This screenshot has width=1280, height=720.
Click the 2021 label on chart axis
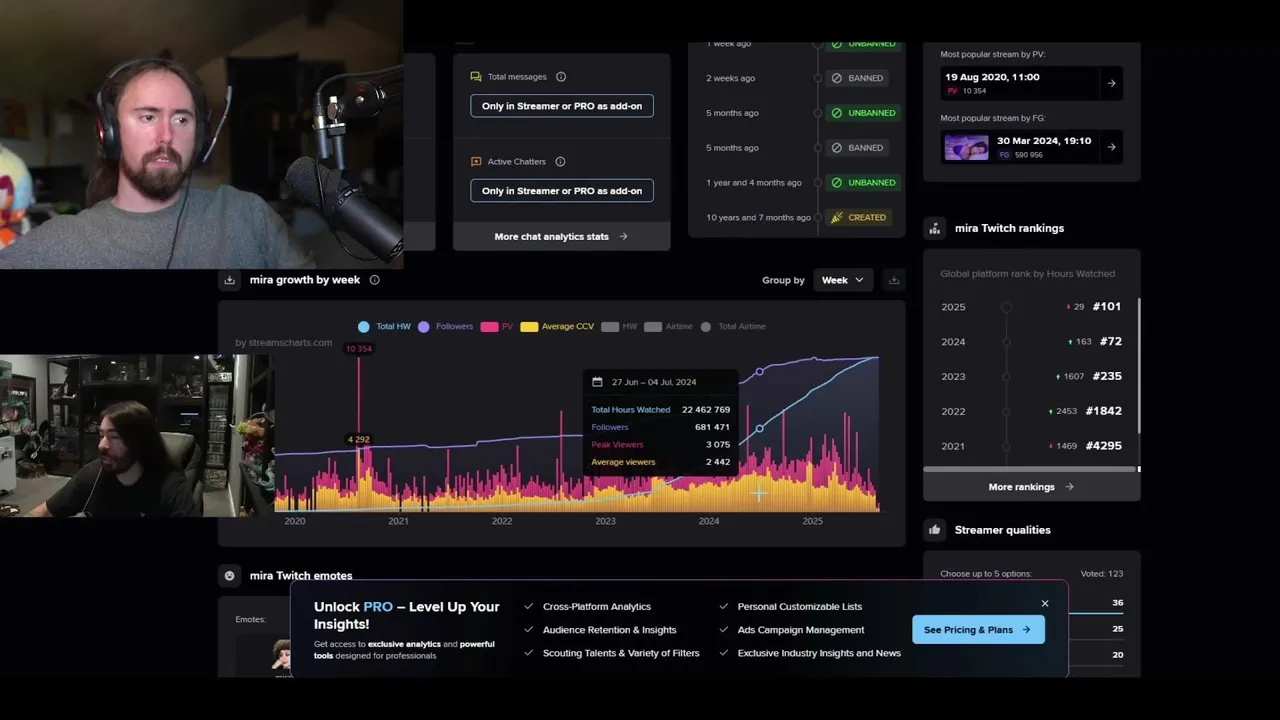click(398, 521)
